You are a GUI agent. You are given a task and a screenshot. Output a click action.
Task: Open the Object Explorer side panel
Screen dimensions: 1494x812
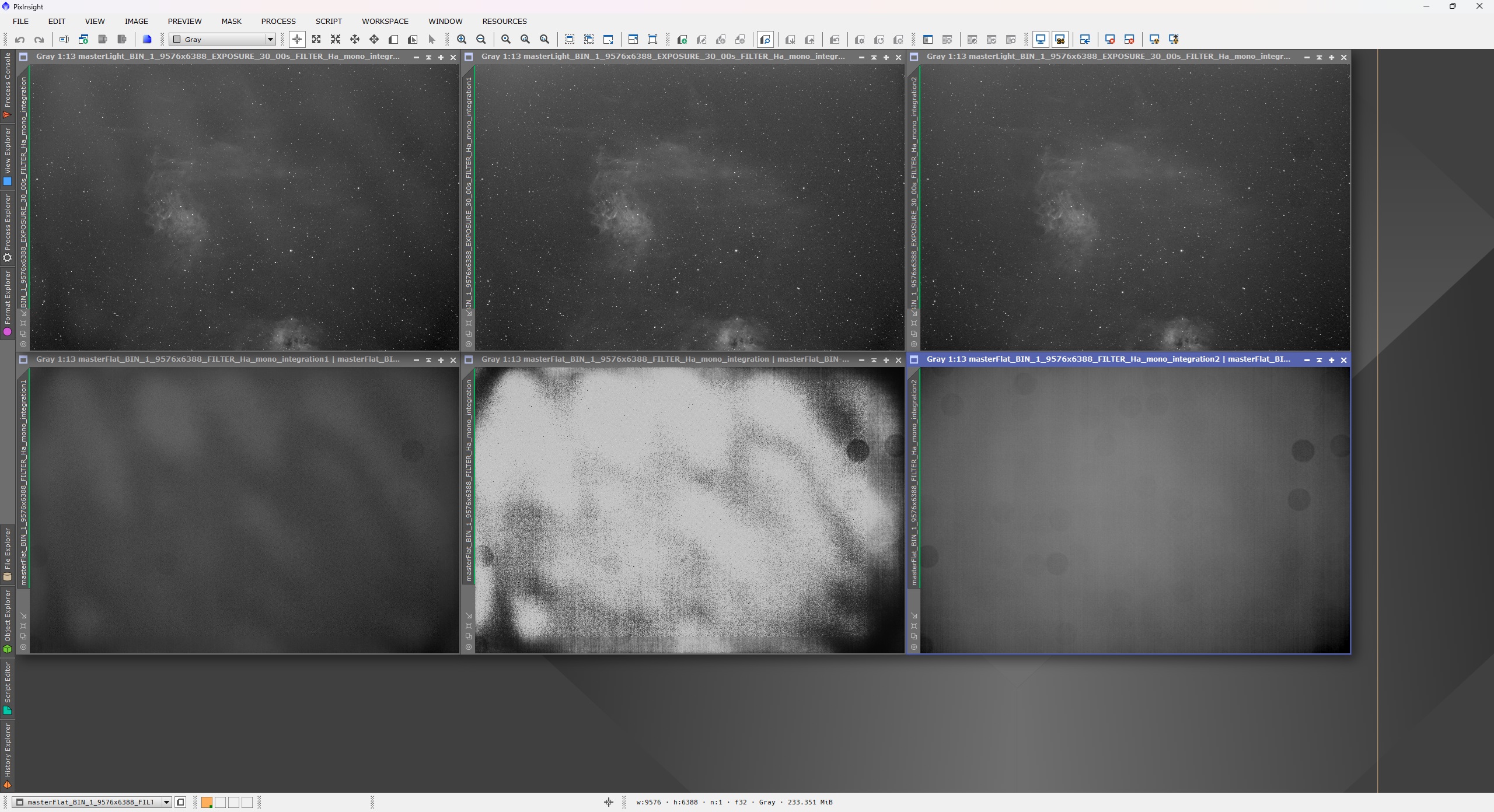8,621
